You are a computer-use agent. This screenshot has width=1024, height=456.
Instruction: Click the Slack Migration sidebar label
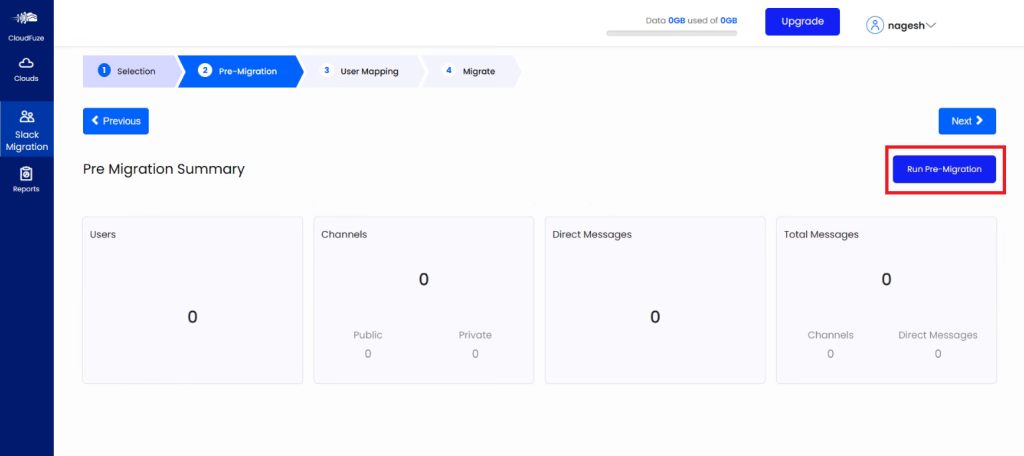click(x=27, y=140)
